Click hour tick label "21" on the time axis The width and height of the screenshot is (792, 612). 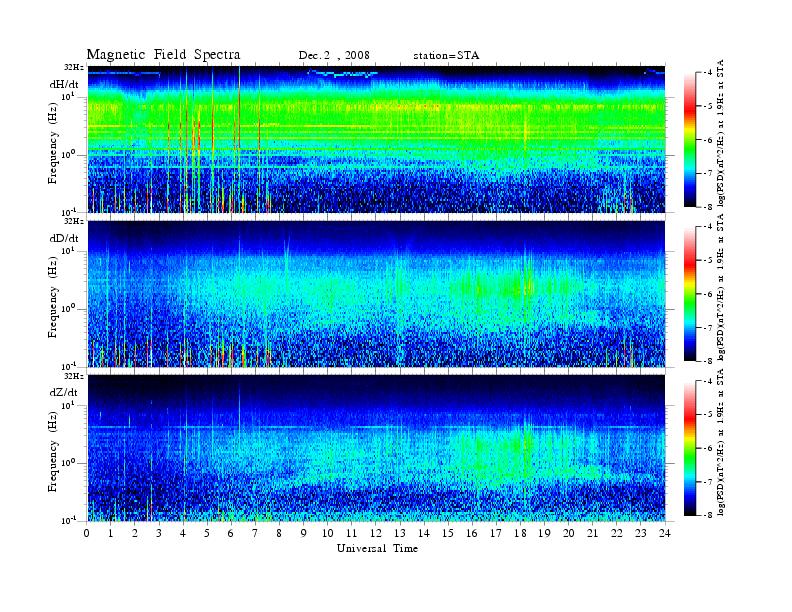(592, 533)
